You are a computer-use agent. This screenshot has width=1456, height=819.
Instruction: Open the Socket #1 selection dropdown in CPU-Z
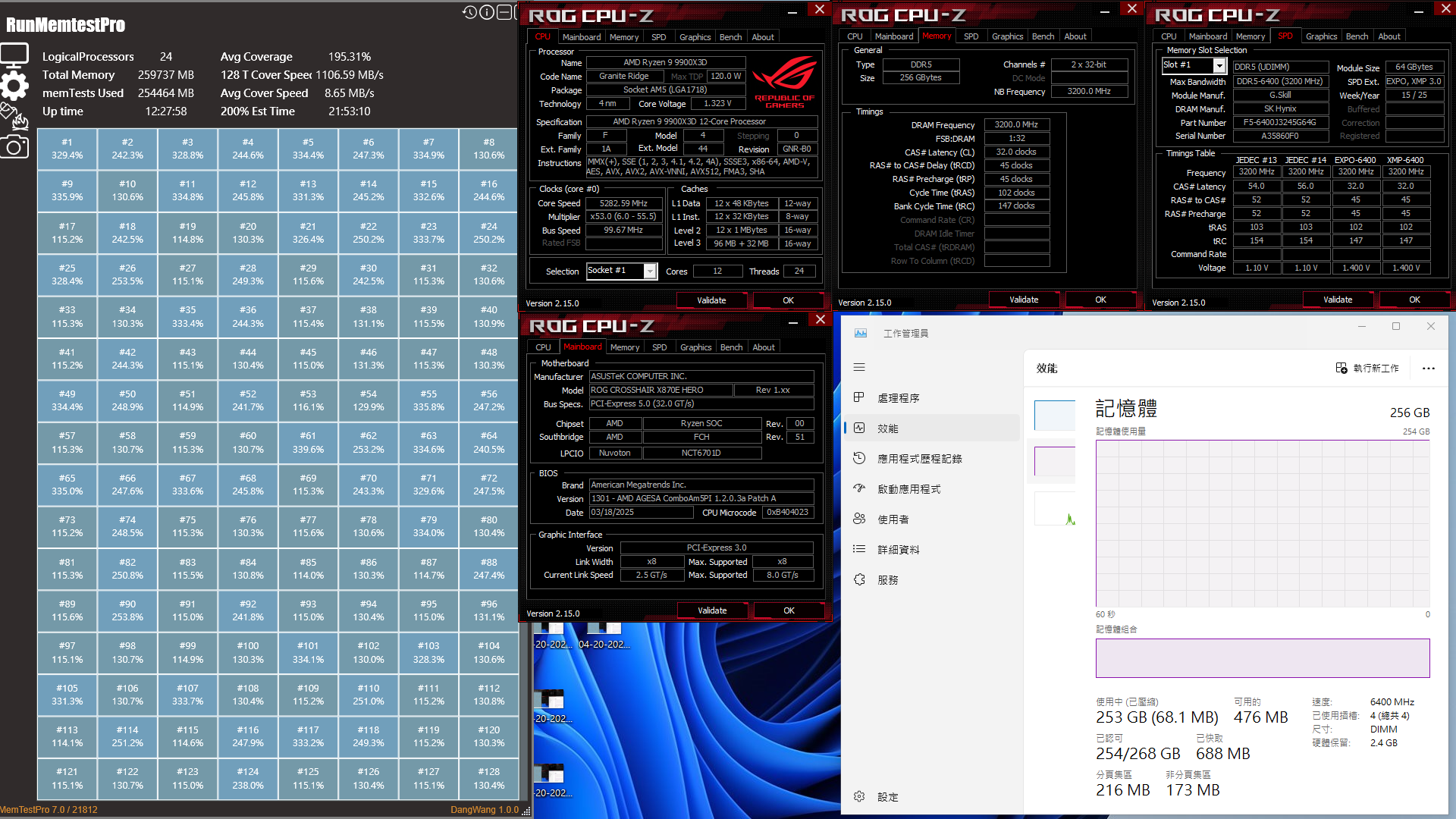click(650, 271)
